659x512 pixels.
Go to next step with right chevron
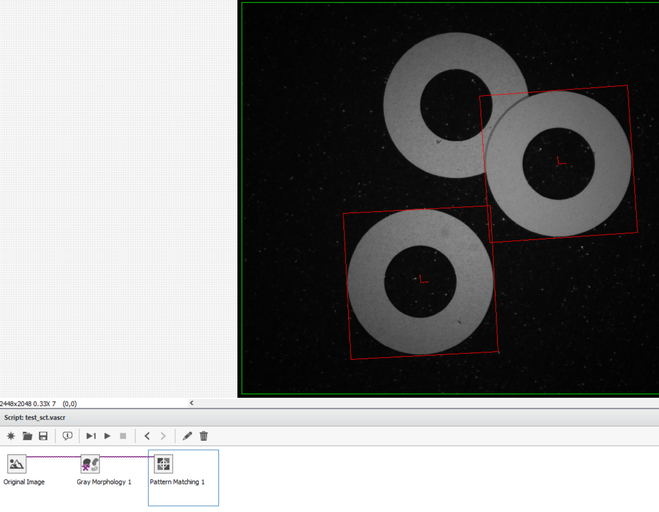tap(163, 436)
